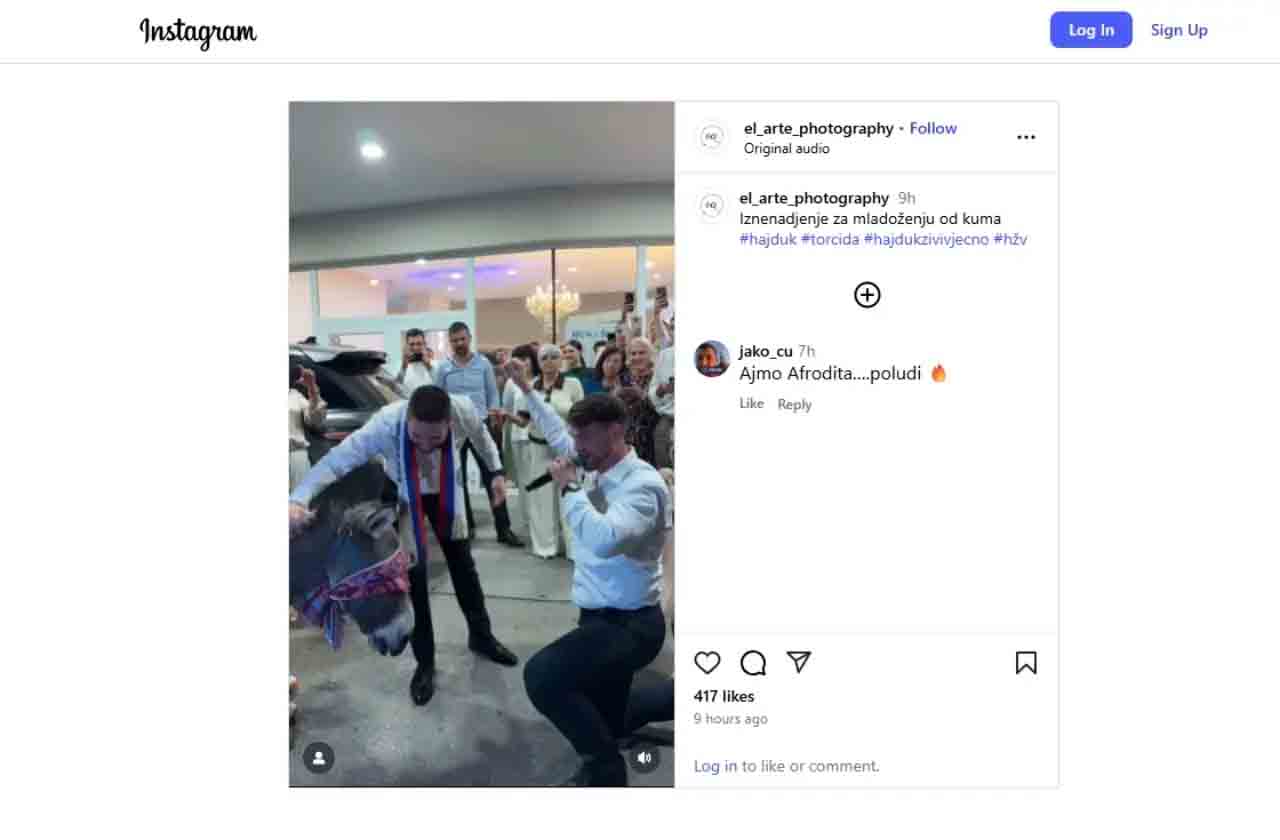Open jako_cu profile picture
The height and width of the screenshot is (840, 1280).
tap(712, 358)
